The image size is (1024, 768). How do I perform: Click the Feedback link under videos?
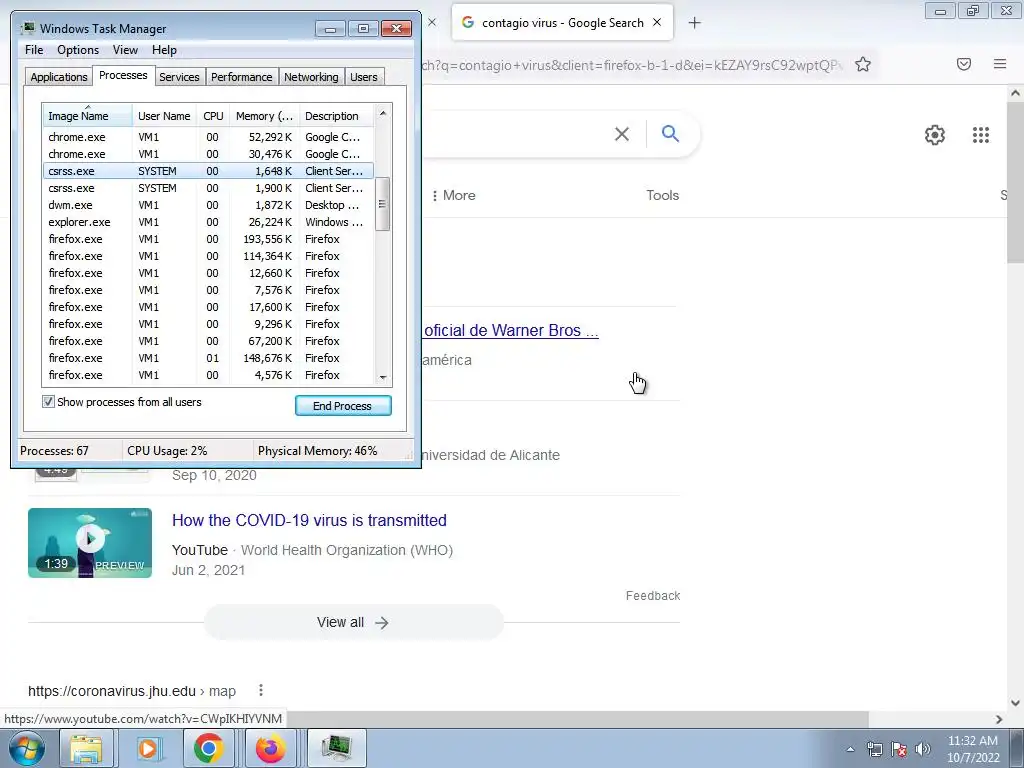click(652, 596)
